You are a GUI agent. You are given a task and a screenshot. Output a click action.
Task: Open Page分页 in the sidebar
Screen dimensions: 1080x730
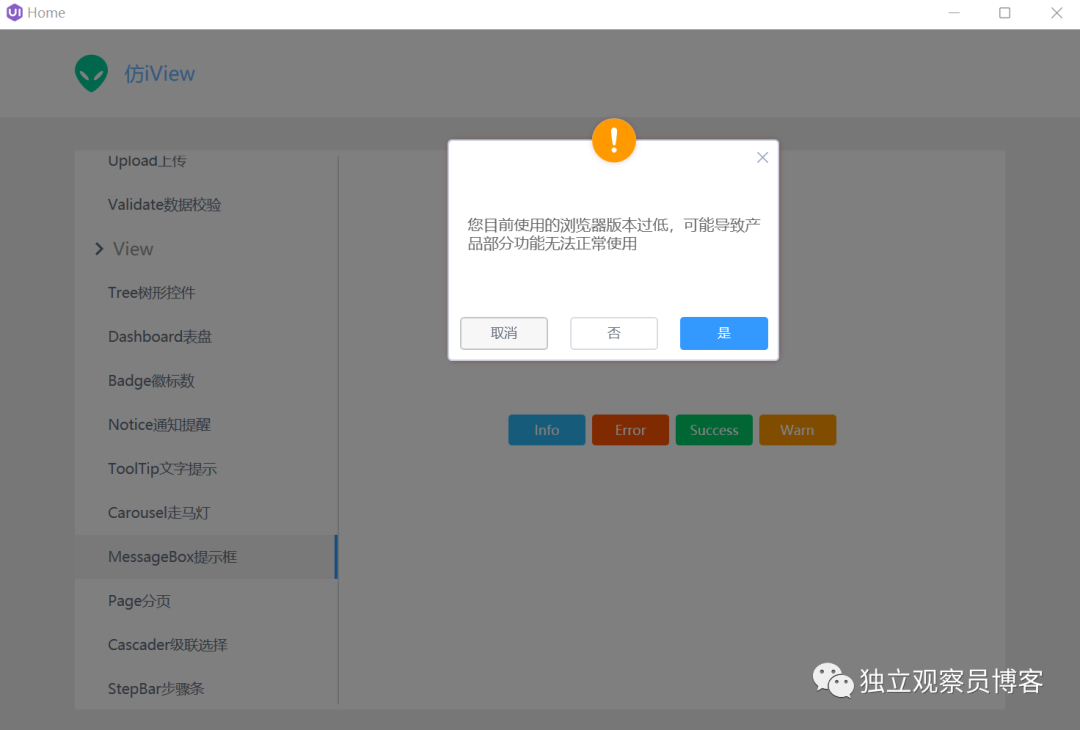pyautogui.click(x=206, y=601)
